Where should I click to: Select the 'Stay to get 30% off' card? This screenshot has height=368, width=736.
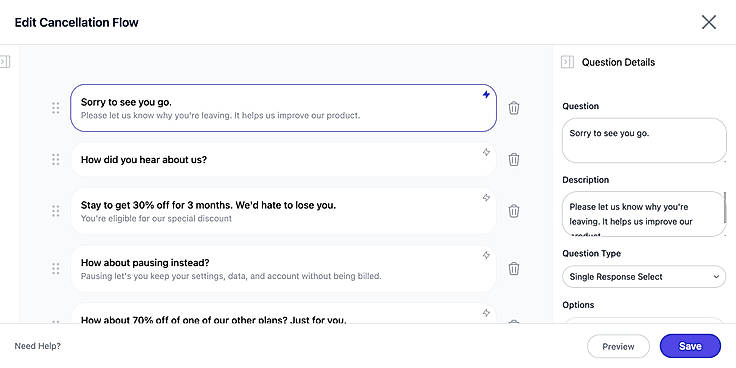[284, 211]
